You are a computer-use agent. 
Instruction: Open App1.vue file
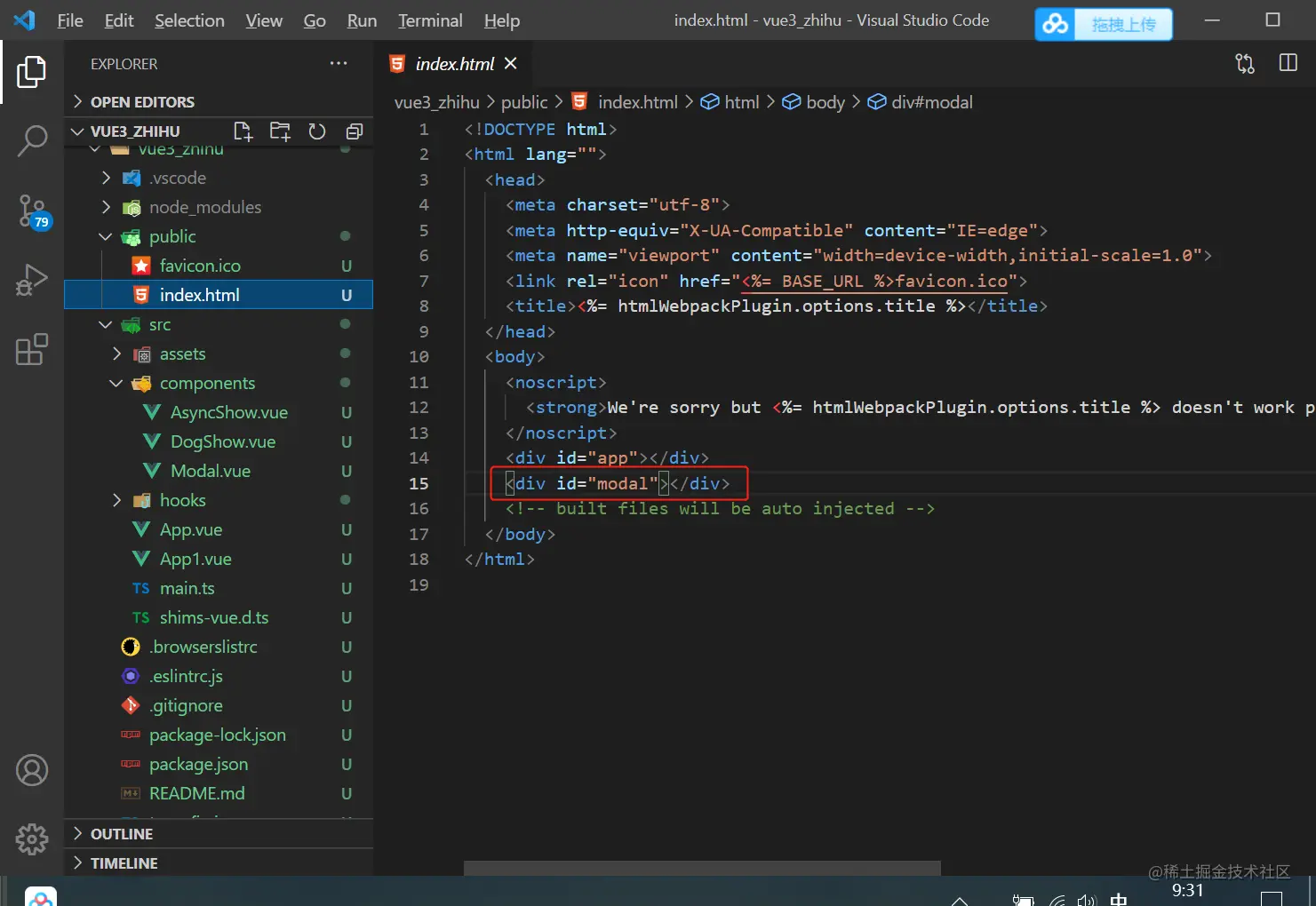(x=219, y=559)
